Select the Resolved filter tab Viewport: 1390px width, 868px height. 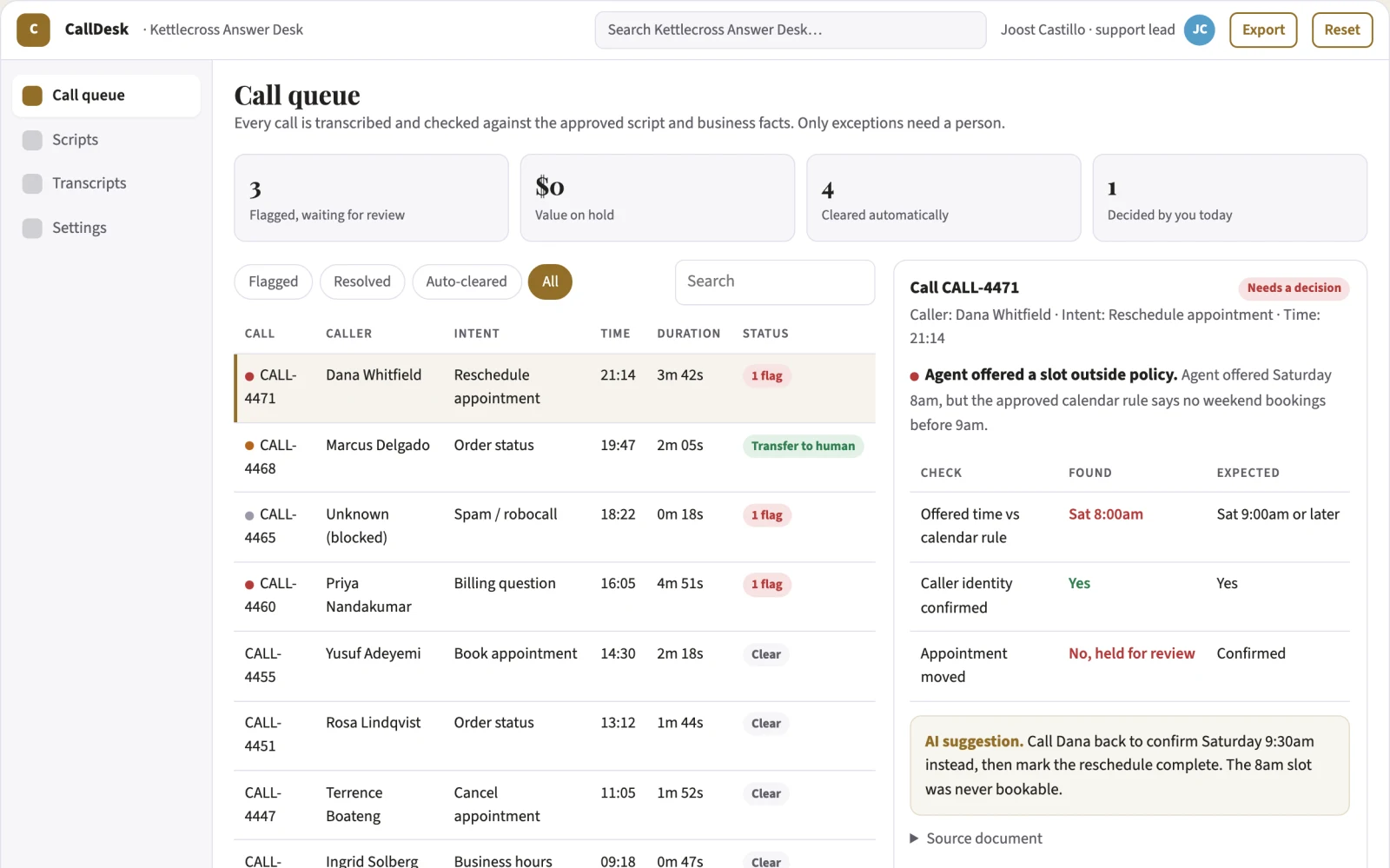pyautogui.click(x=362, y=282)
